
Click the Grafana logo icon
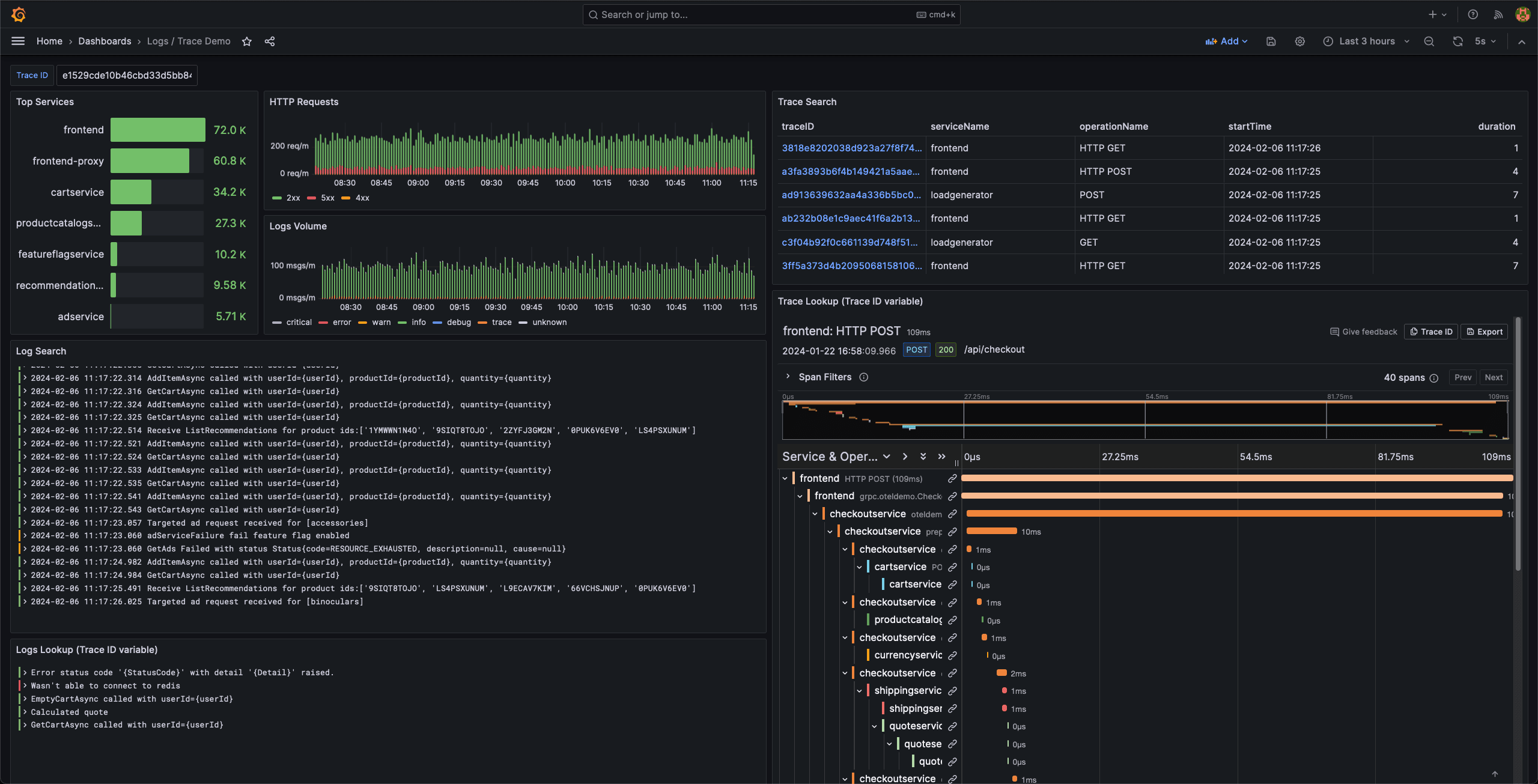click(x=19, y=14)
